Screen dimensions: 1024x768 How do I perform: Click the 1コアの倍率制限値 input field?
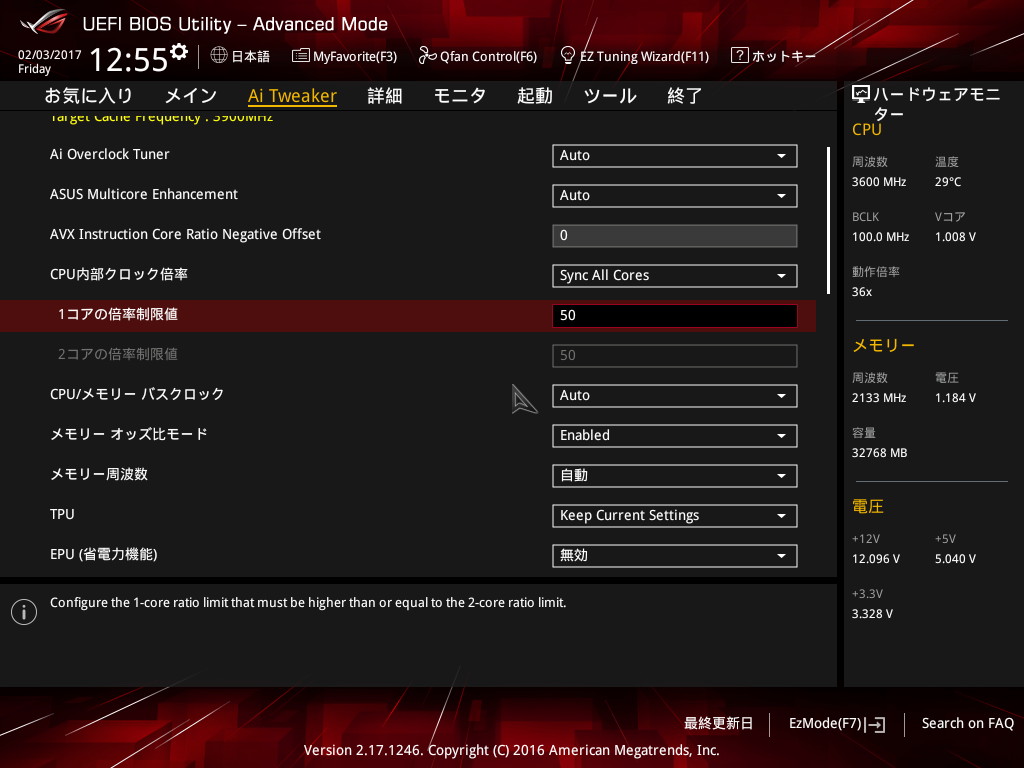pos(675,315)
